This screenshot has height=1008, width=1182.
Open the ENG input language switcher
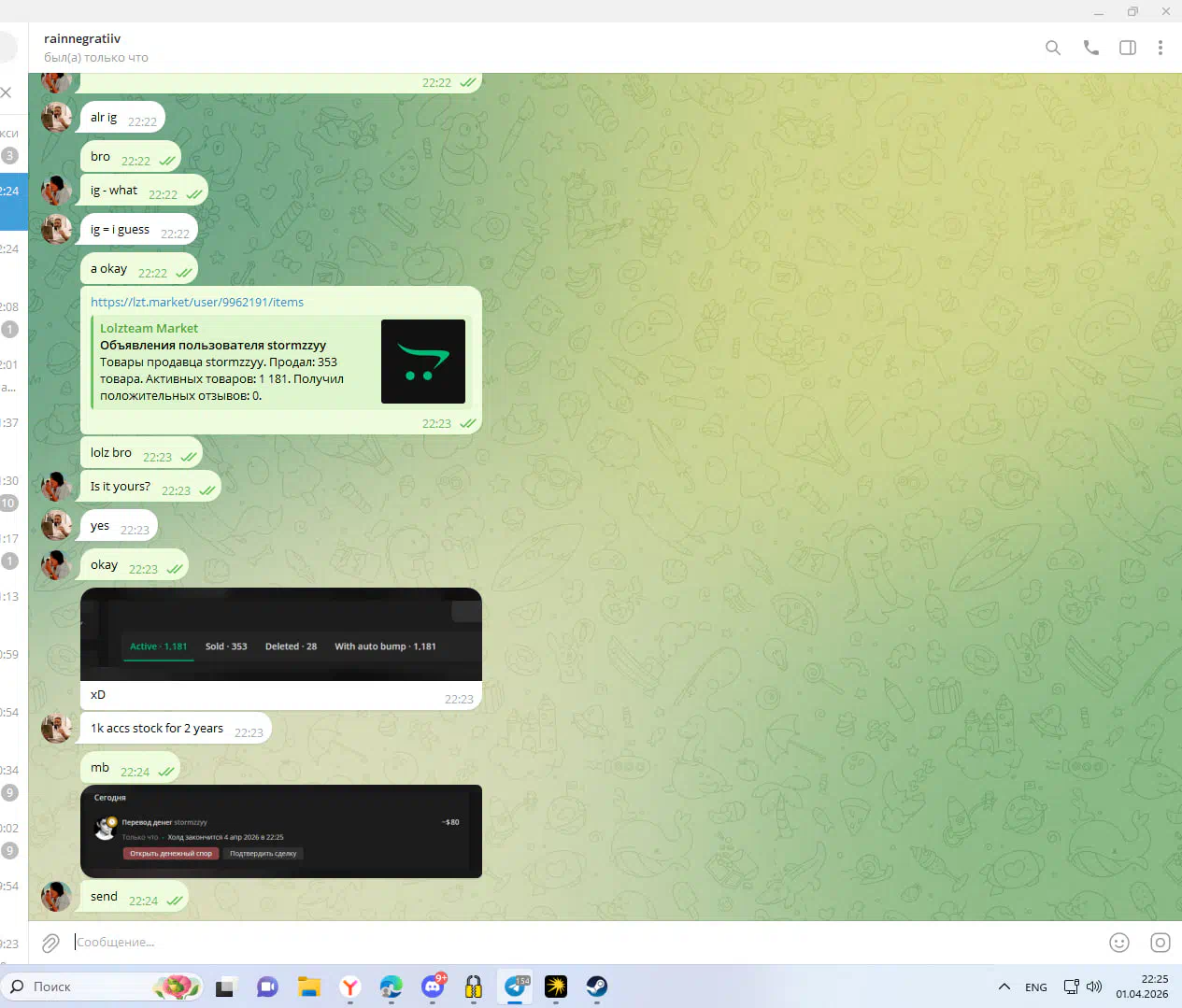point(1035,987)
